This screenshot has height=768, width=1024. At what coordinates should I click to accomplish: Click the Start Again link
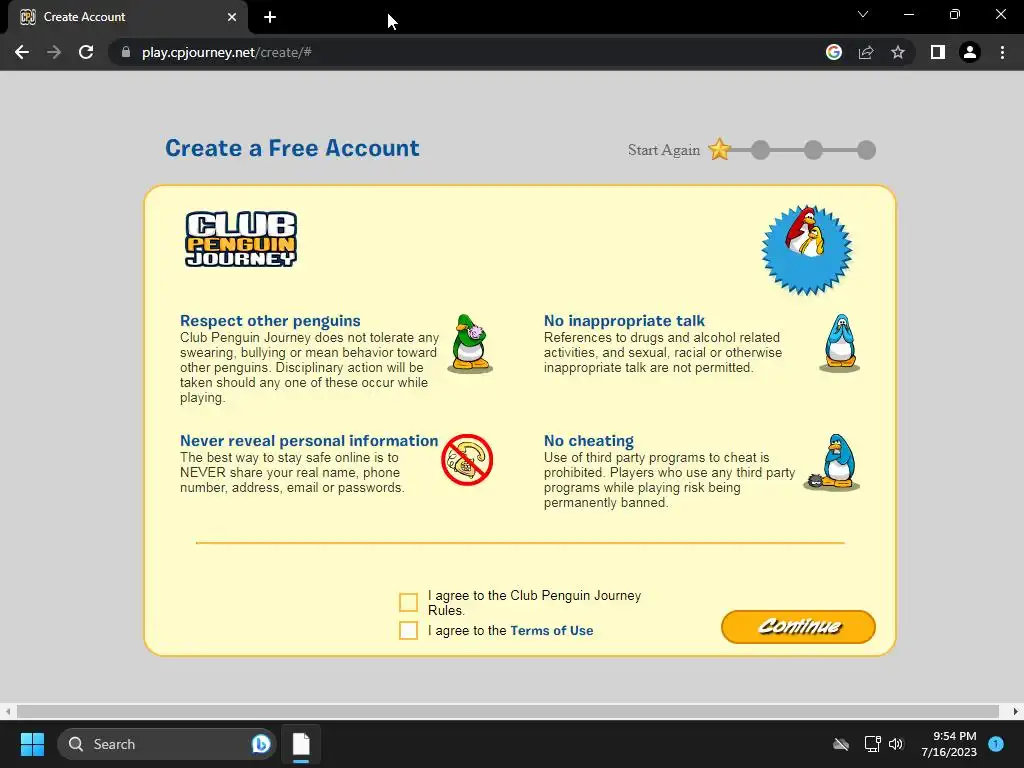(664, 150)
